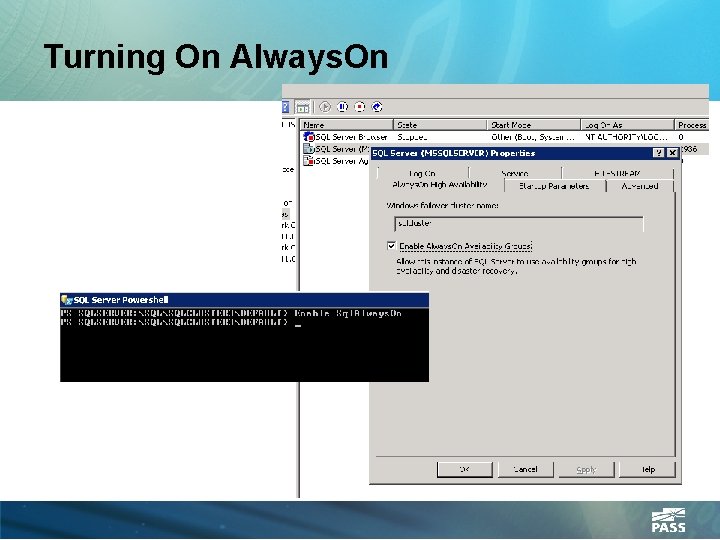Click the Apply button
The width and height of the screenshot is (720, 540).
tap(586, 469)
